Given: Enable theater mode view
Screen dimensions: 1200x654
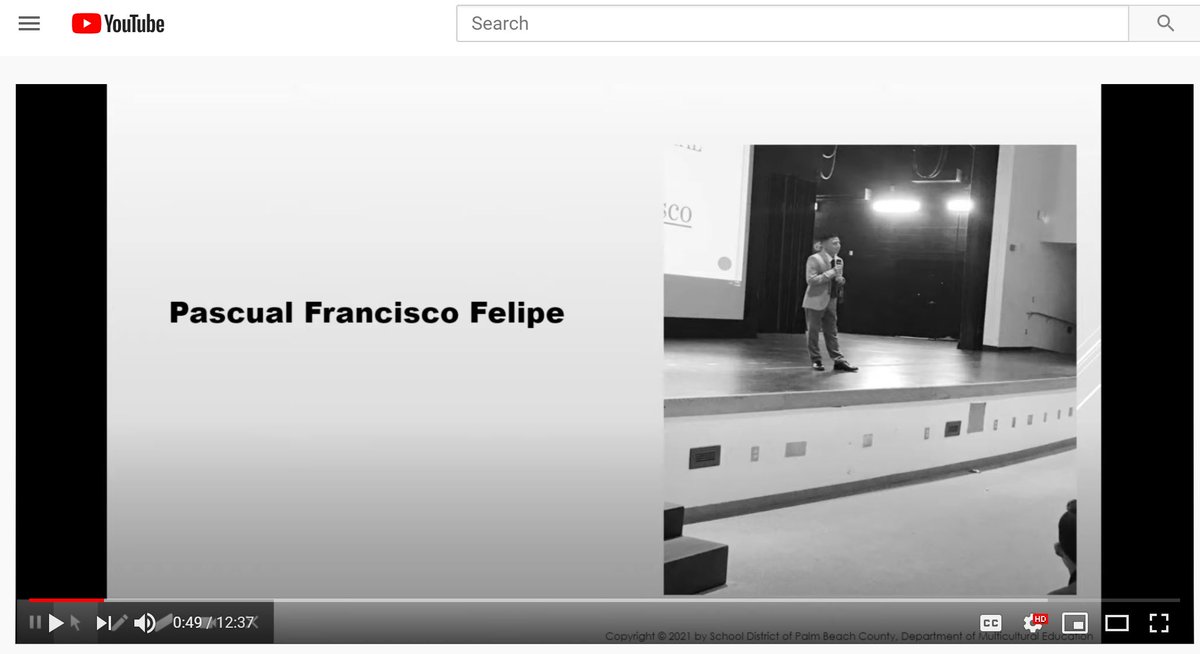Looking at the screenshot, I should (x=1117, y=623).
